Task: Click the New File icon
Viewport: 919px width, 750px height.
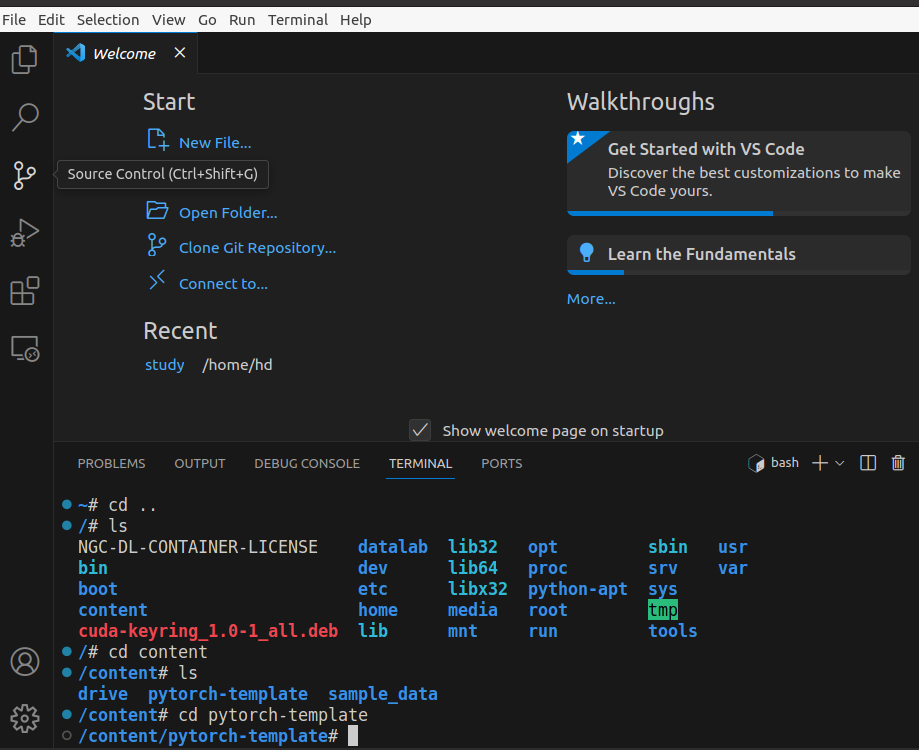Action: 158,140
